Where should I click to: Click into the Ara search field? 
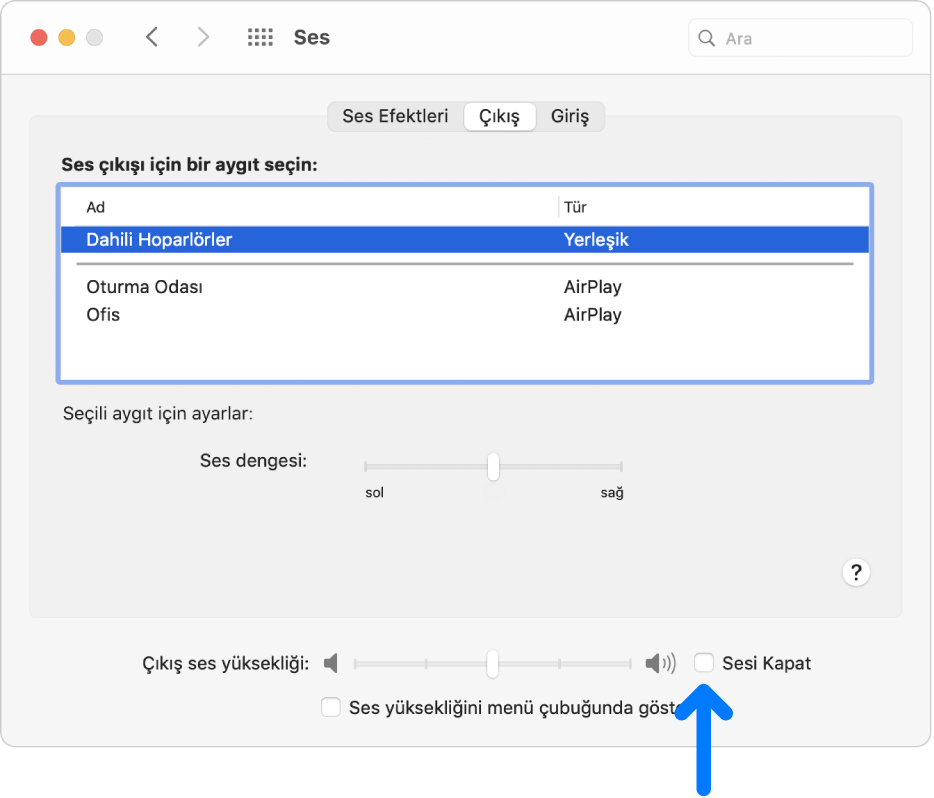800,38
